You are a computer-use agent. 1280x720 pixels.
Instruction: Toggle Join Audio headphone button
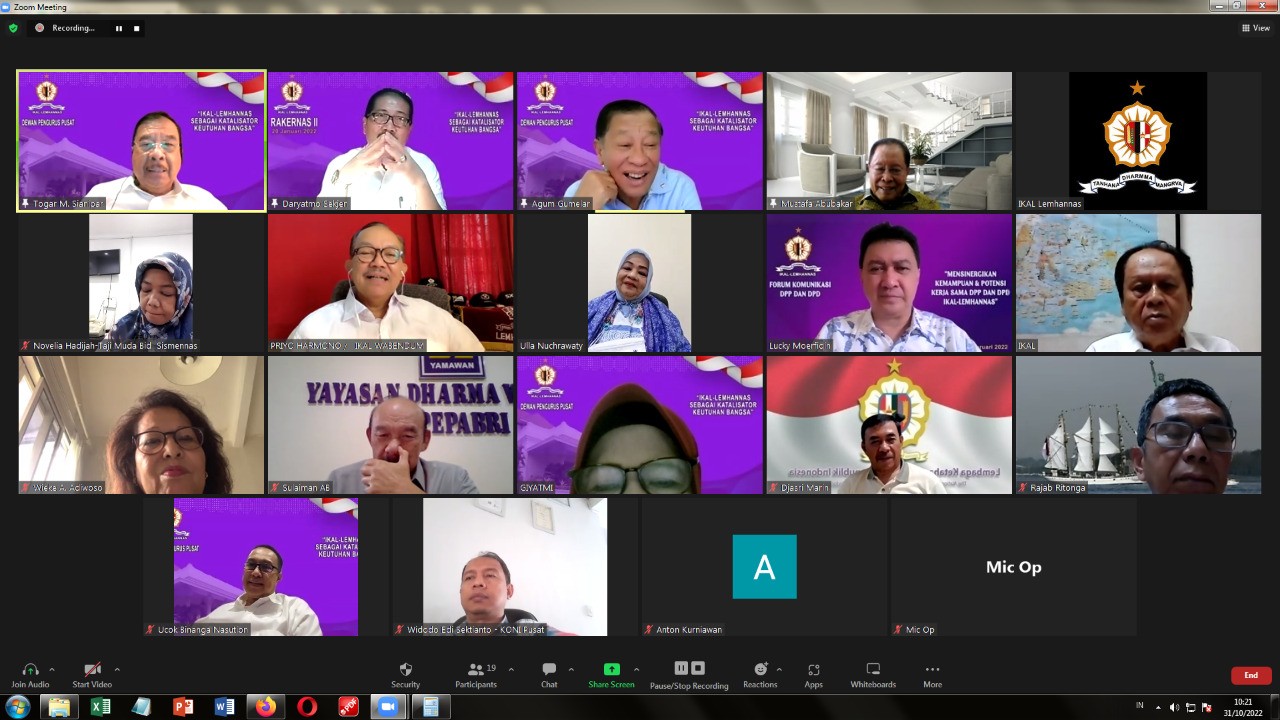coord(30,674)
